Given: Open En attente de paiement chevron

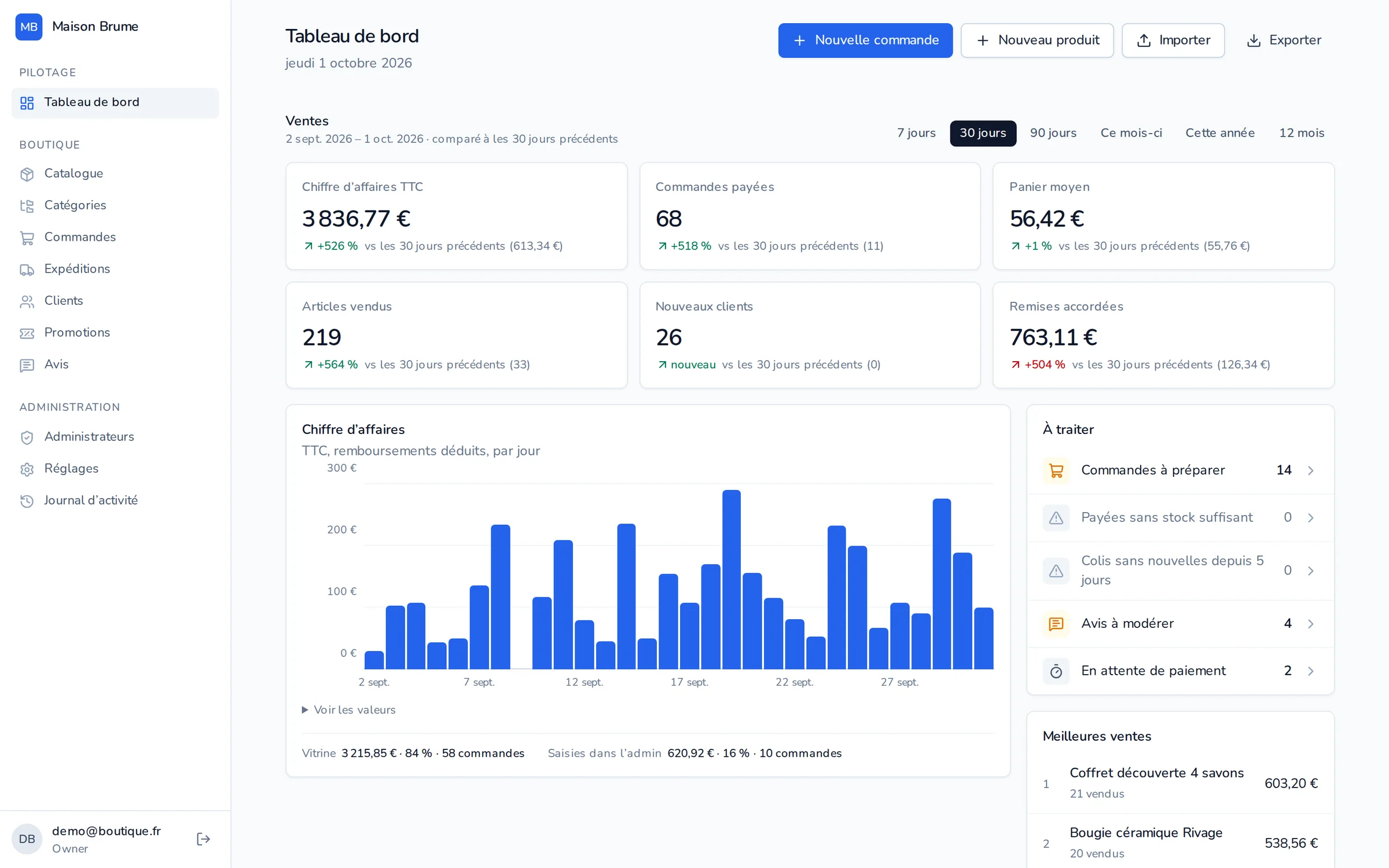Looking at the screenshot, I should click(1311, 671).
